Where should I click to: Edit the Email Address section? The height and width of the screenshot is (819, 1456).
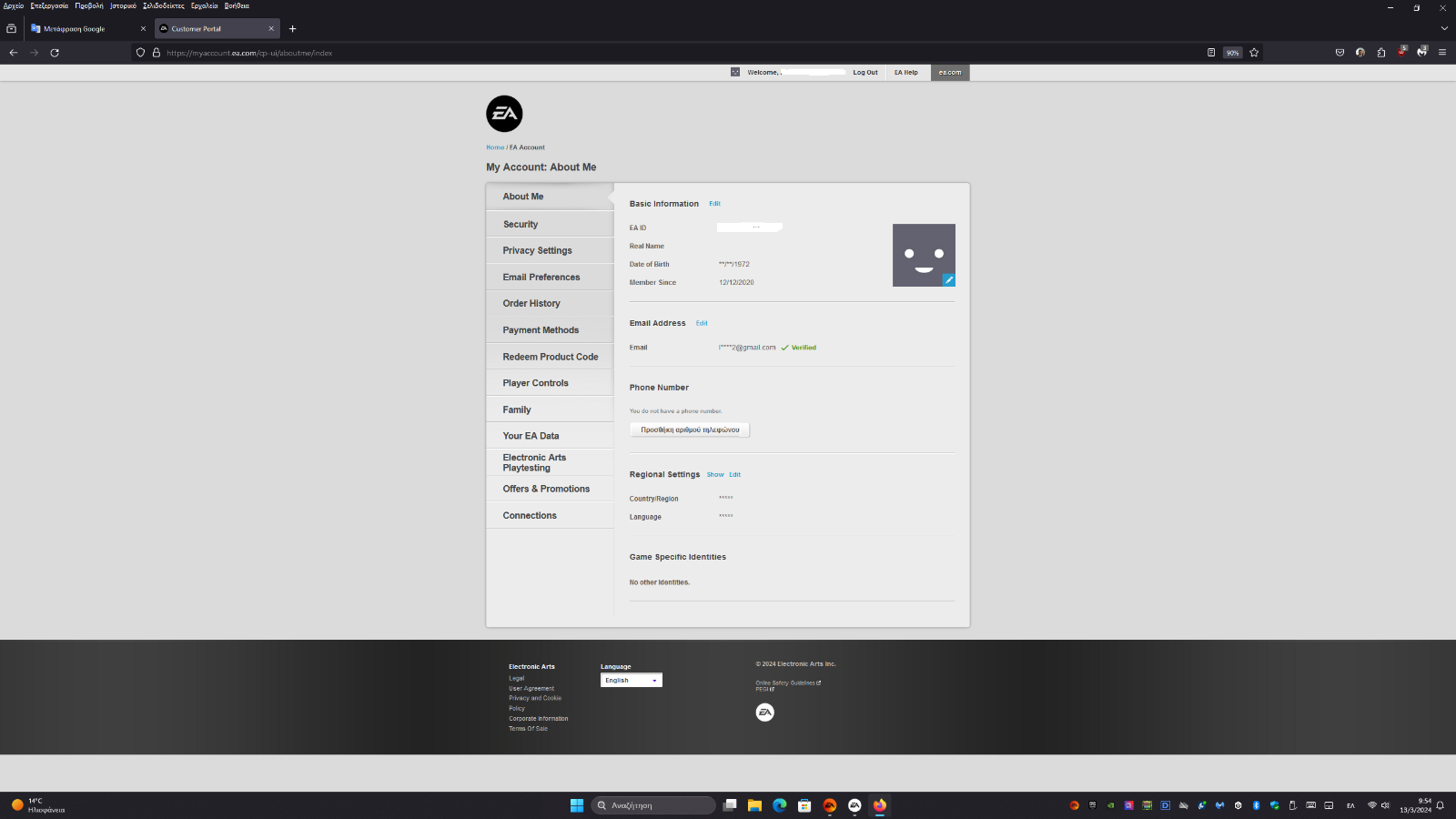point(702,323)
